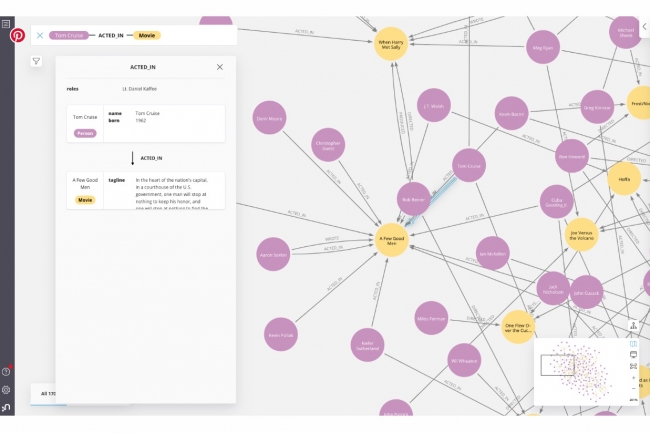Image resolution: width=650 pixels, height=433 pixels.
Task: Click the Neo4j logo icon at sidebar bottom
Action: pyautogui.click(x=6, y=408)
